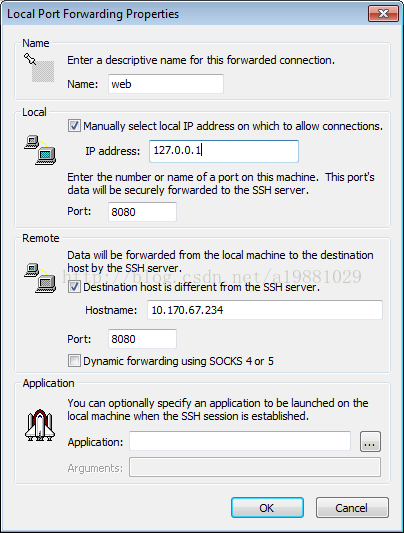Click the Remote section connected computers icon
Viewport: 404px width, 533px height.
(x=40, y=278)
